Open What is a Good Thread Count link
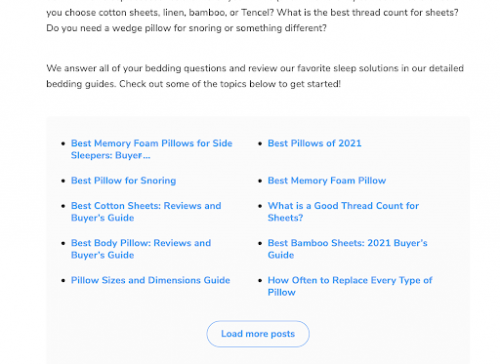The image size is (500, 364). (x=343, y=212)
